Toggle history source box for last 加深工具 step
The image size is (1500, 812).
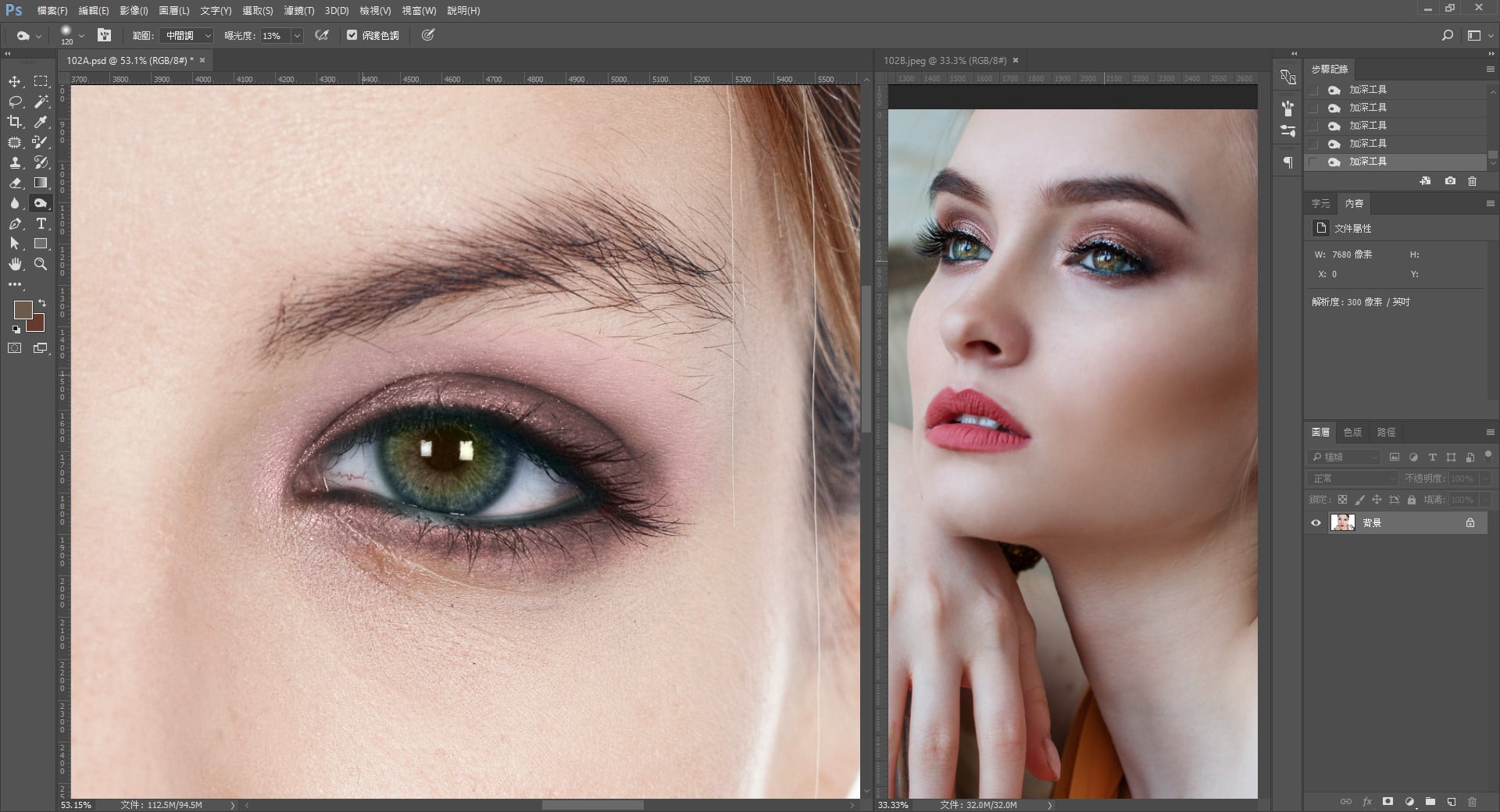click(1313, 162)
